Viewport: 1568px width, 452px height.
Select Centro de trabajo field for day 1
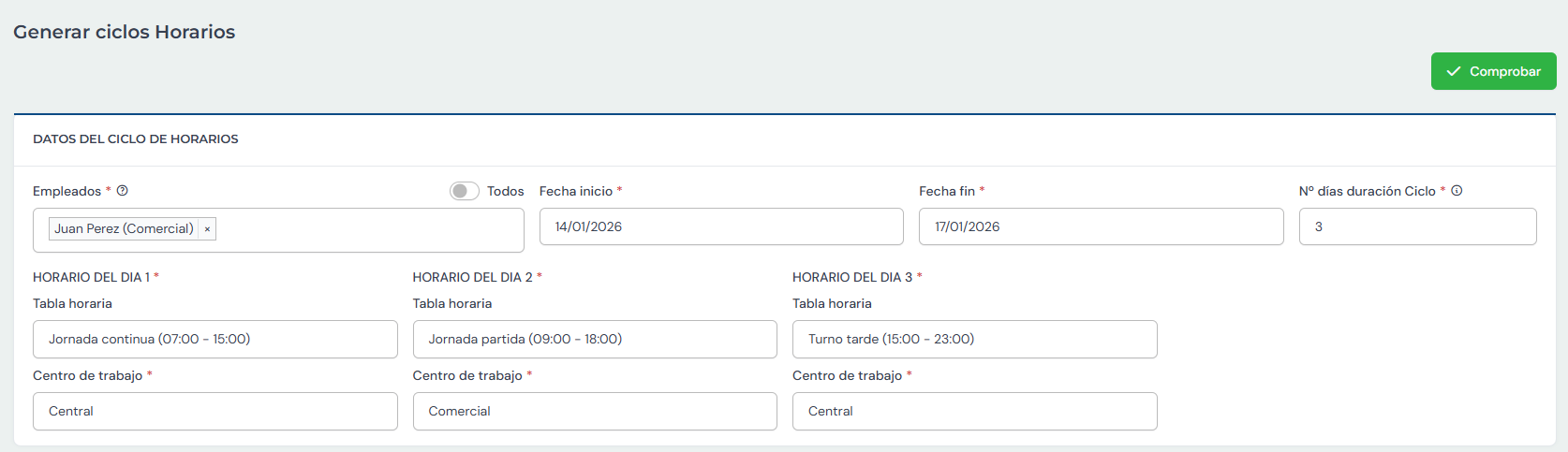214,411
